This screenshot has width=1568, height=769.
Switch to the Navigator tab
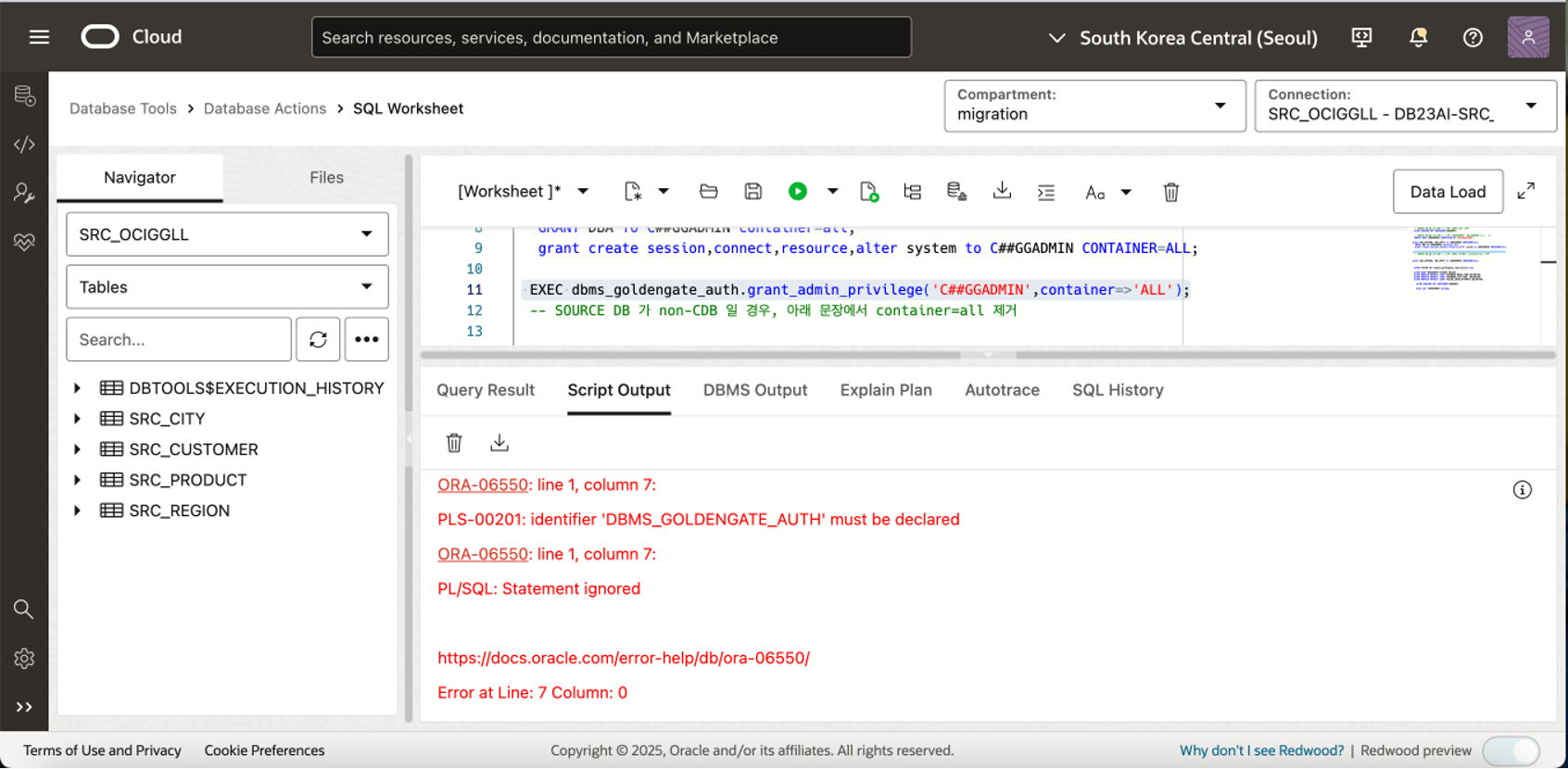pos(140,177)
